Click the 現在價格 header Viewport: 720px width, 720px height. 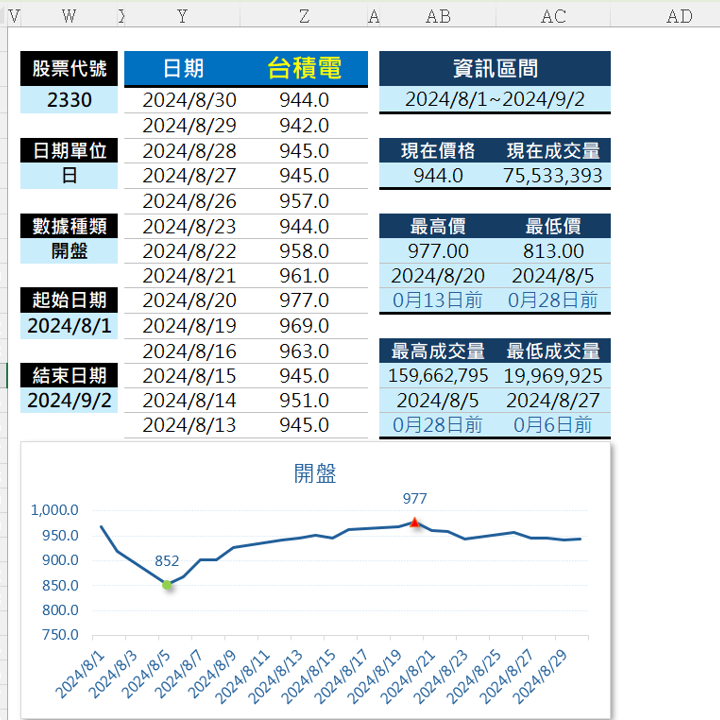(x=438, y=151)
